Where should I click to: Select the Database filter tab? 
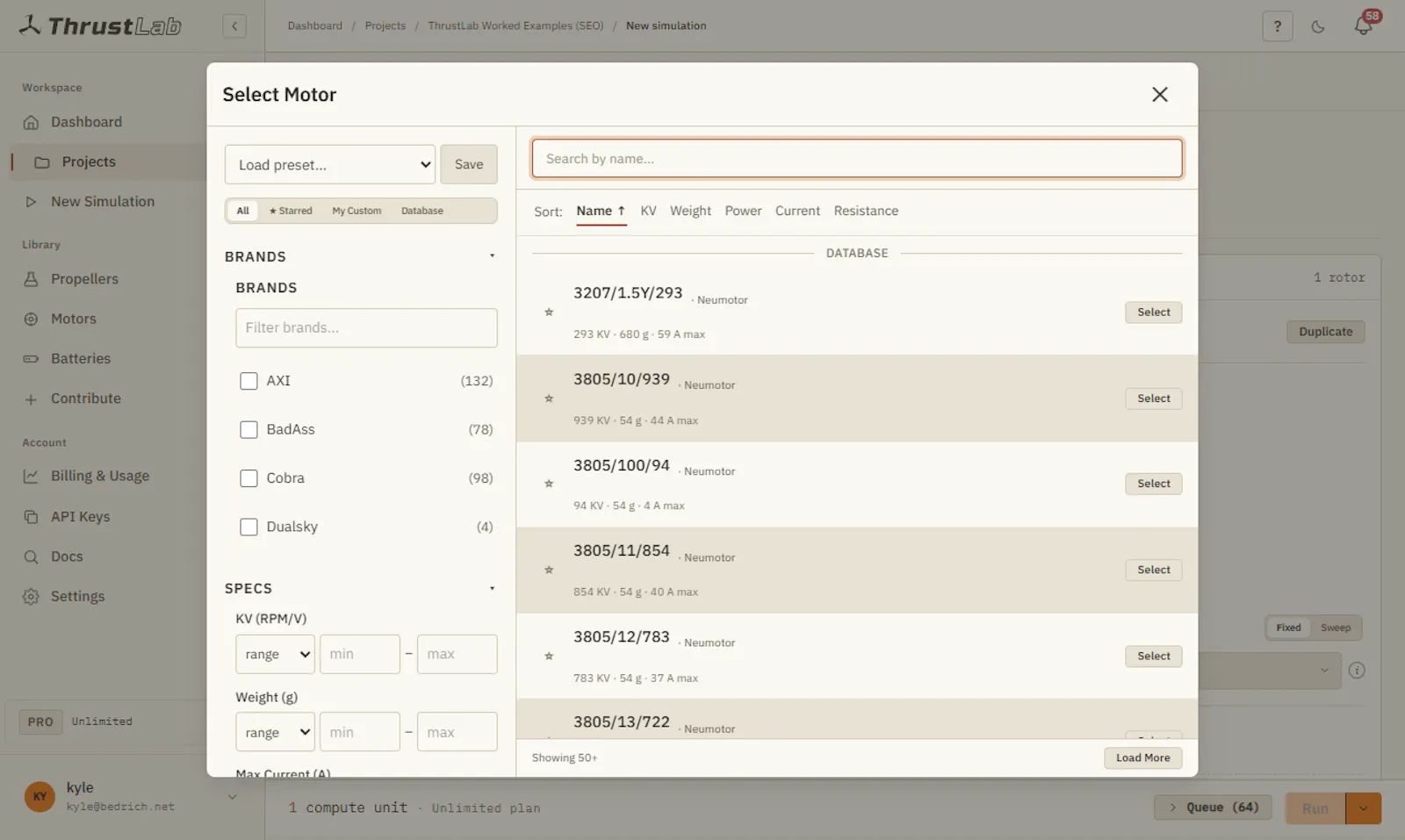422,211
